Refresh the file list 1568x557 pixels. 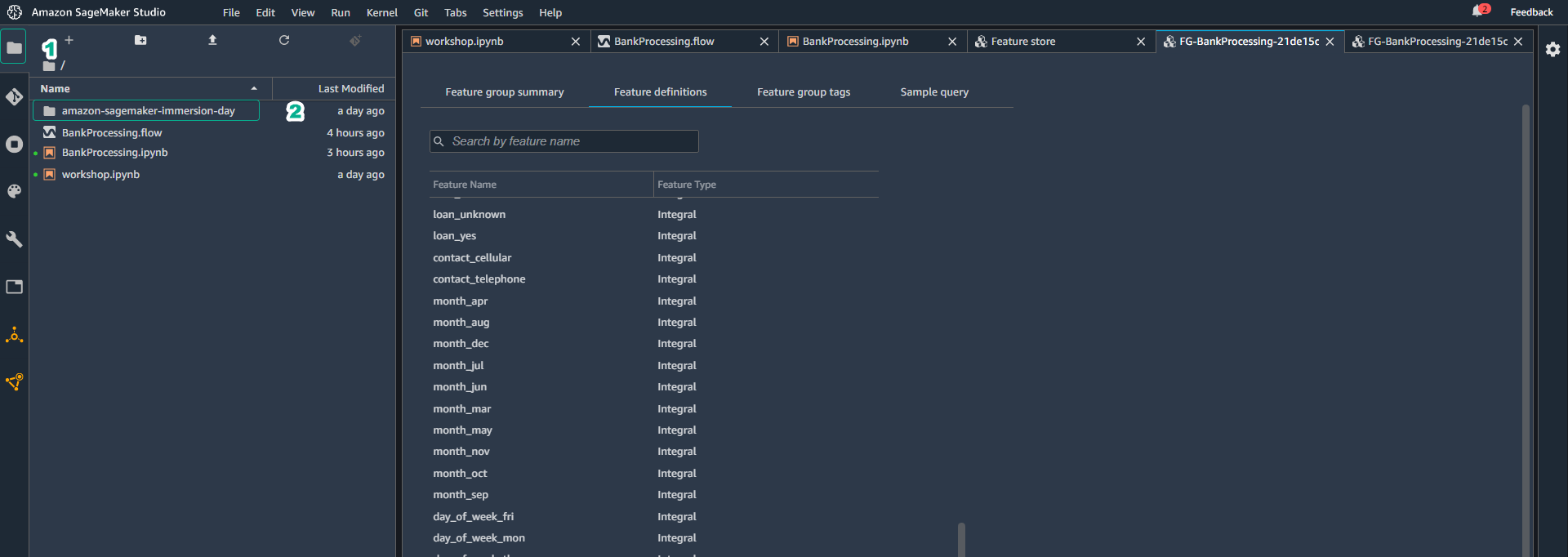[284, 40]
